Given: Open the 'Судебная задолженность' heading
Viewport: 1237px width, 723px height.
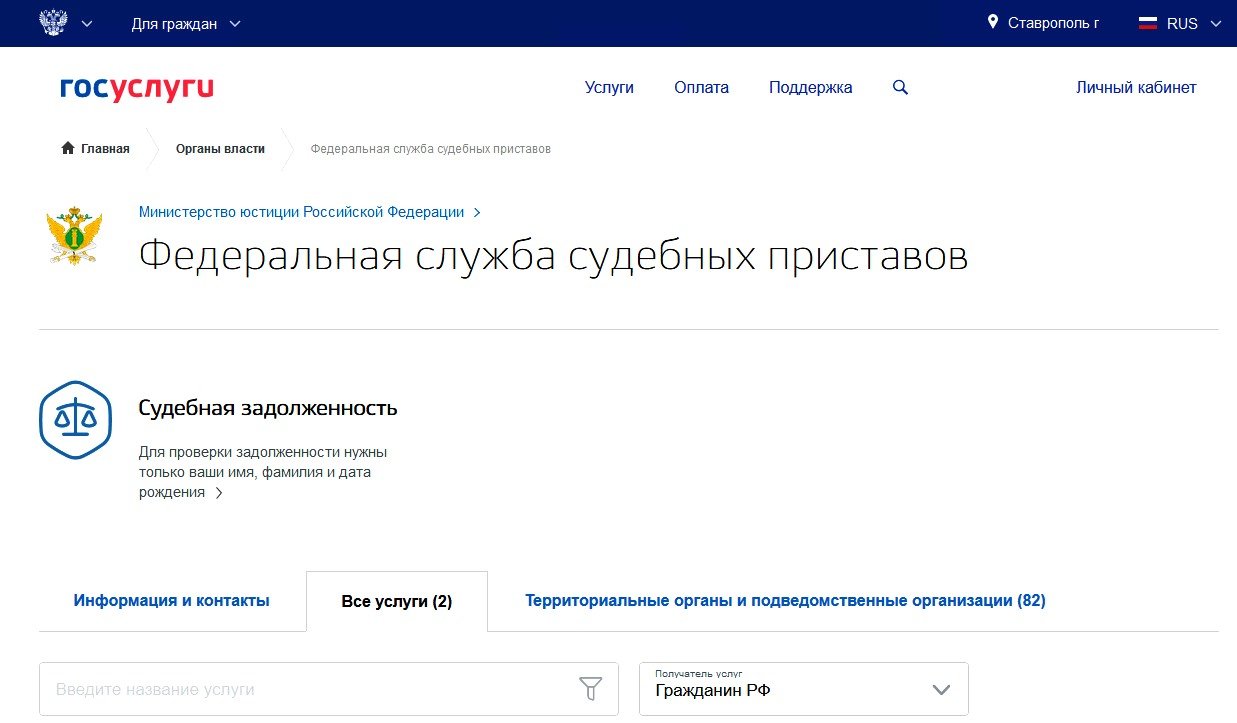Looking at the screenshot, I should coord(268,408).
